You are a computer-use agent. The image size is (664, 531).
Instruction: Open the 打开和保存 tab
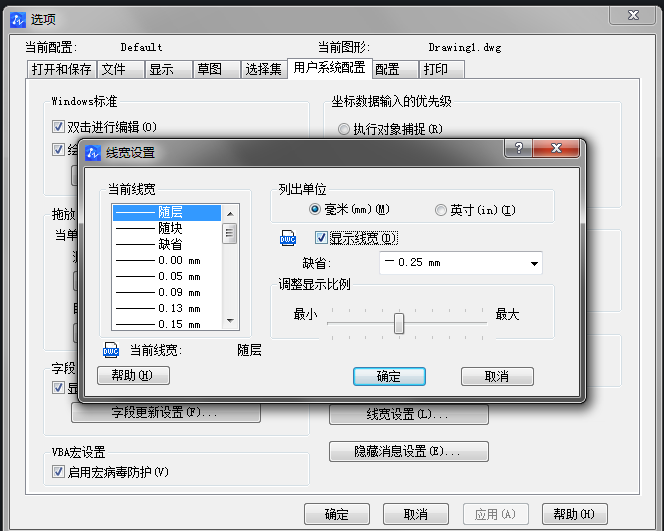(60, 69)
